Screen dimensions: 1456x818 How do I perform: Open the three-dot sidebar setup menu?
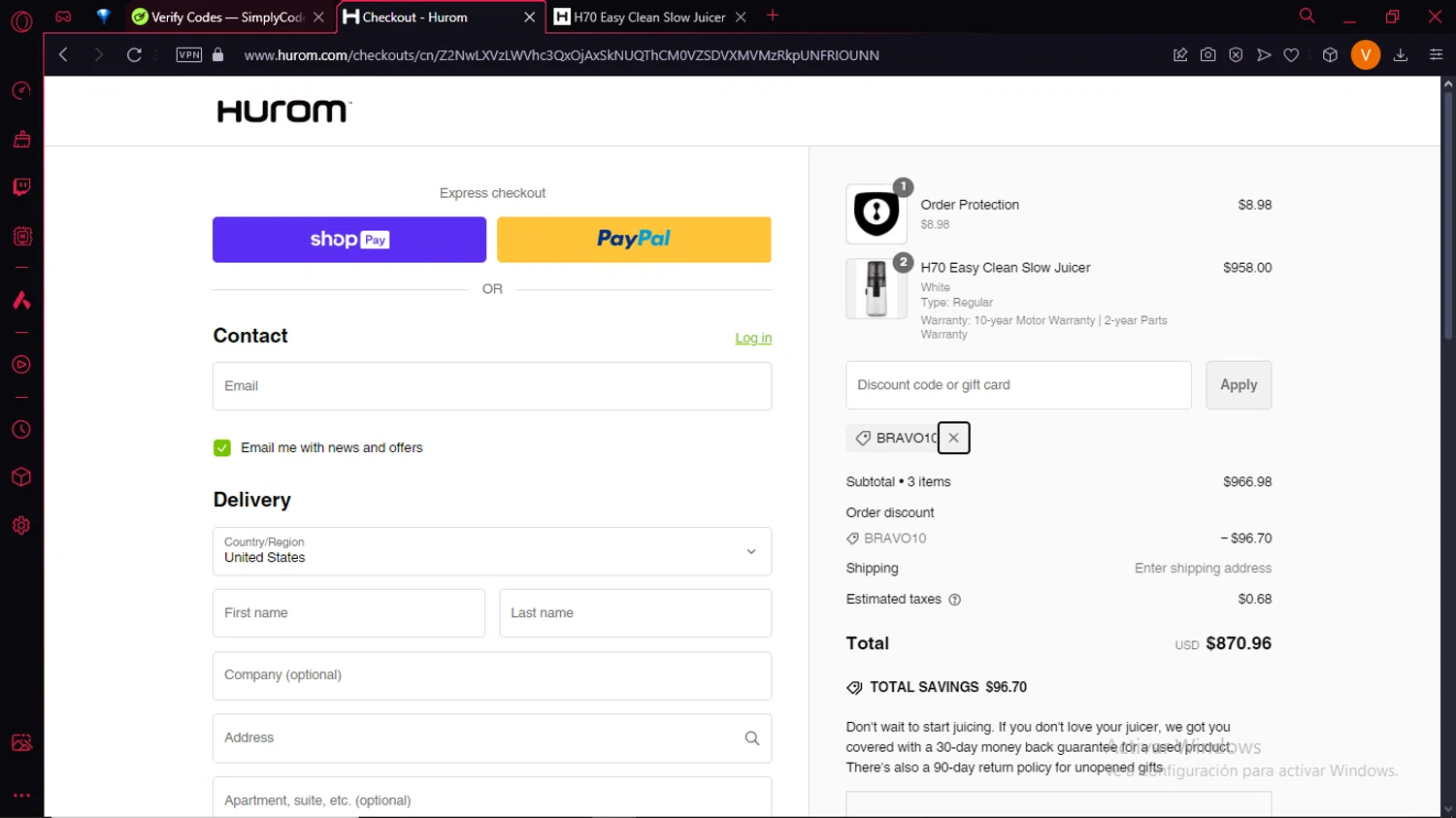(x=21, y=796)
